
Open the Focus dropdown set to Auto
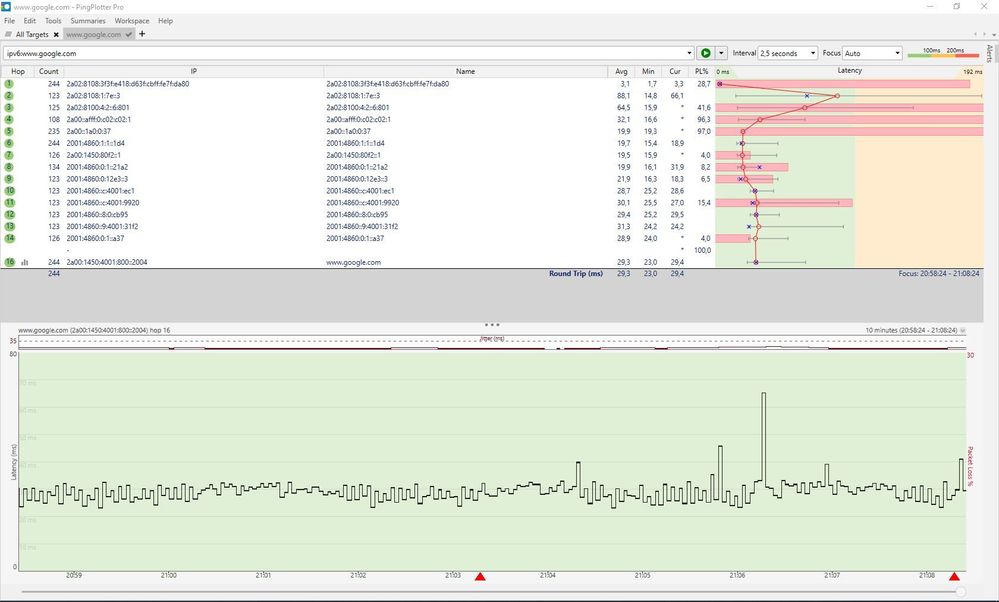[x=873, y=53]
